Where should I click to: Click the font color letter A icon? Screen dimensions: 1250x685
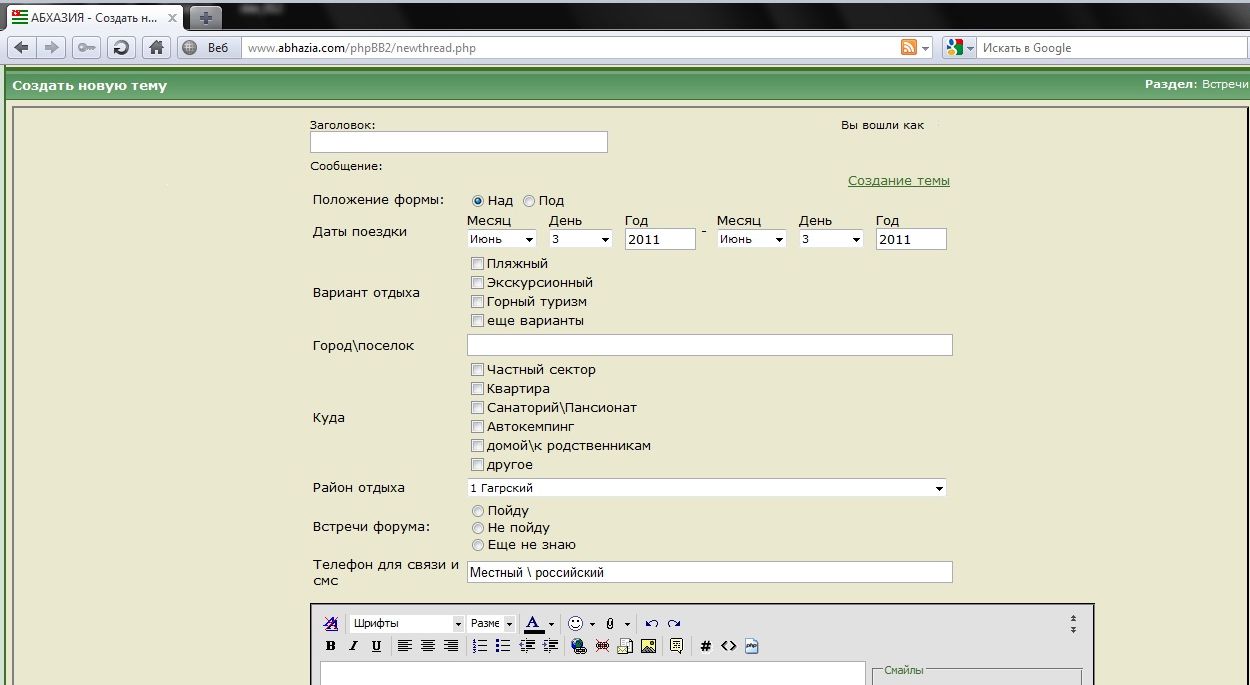(x=534, y=623)
